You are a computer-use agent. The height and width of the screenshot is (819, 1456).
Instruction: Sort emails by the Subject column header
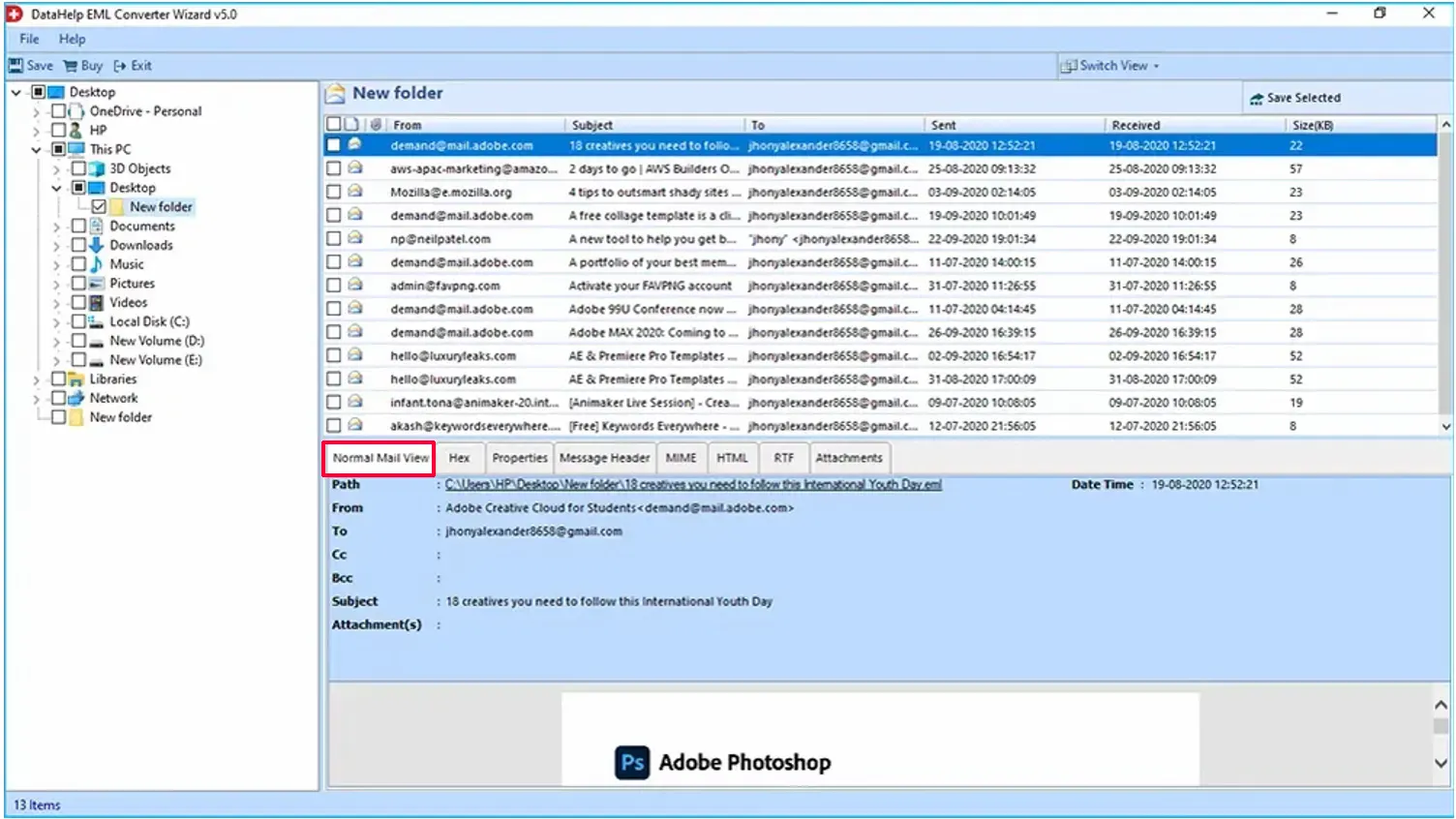[654, 125]
